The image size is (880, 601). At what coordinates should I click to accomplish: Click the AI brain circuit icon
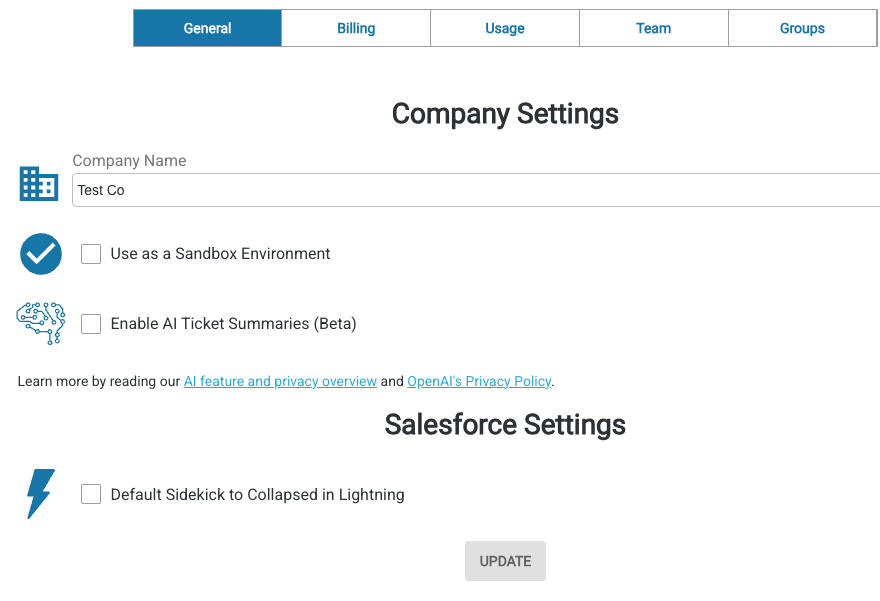click(x=41, y=323)
